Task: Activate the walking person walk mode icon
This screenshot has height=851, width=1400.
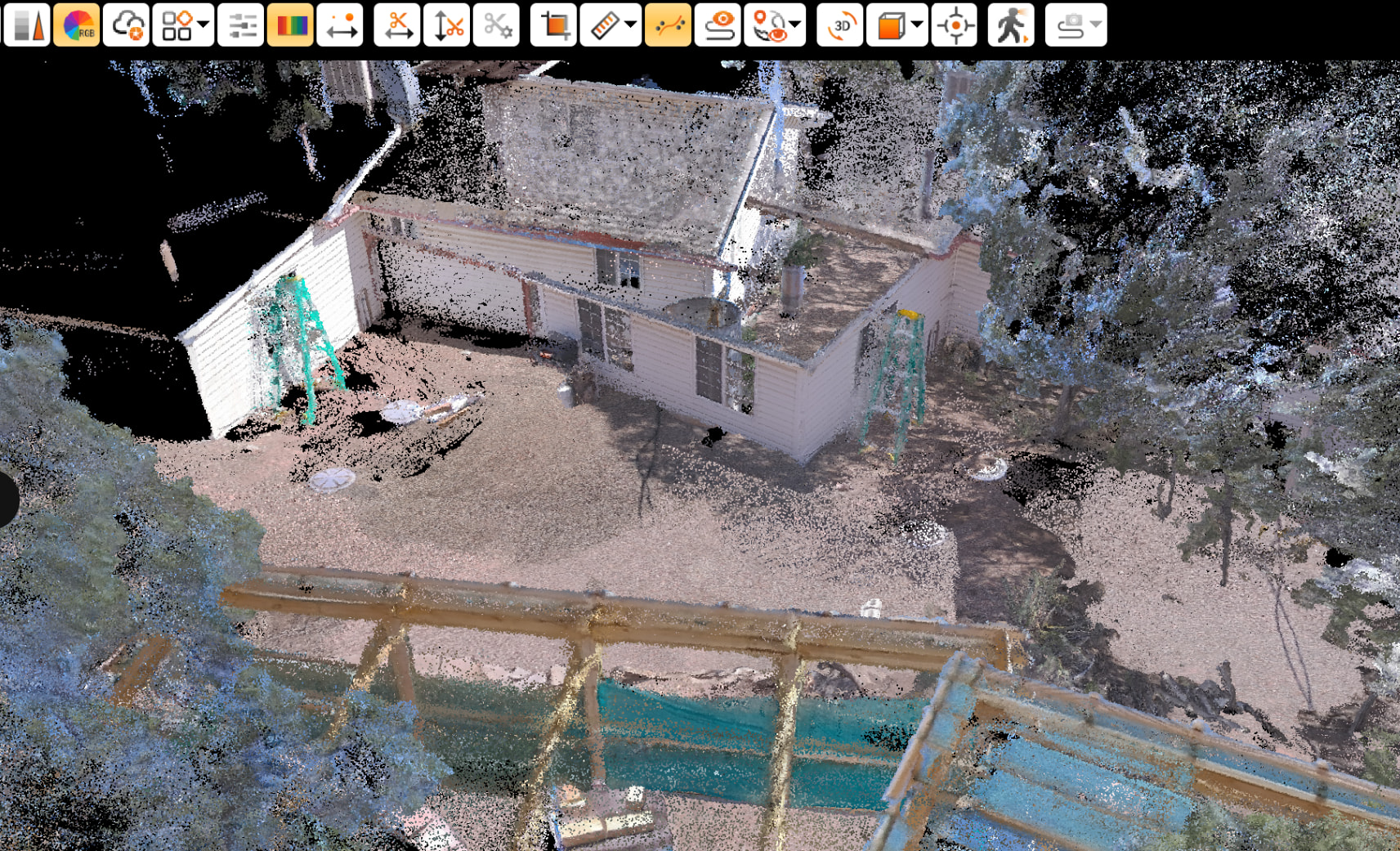Action: tap(1011, 25)
